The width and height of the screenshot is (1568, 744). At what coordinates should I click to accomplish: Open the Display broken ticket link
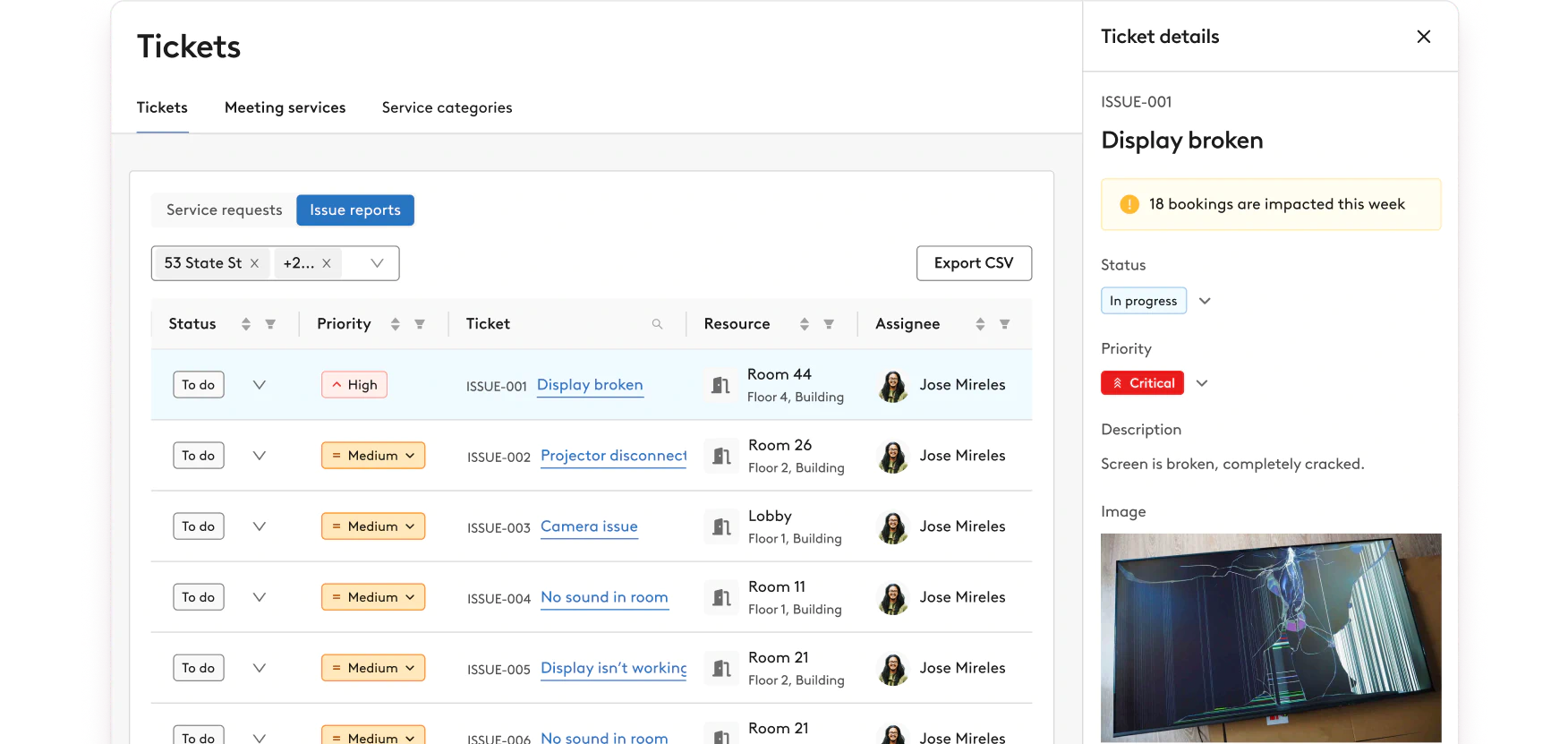590,385
